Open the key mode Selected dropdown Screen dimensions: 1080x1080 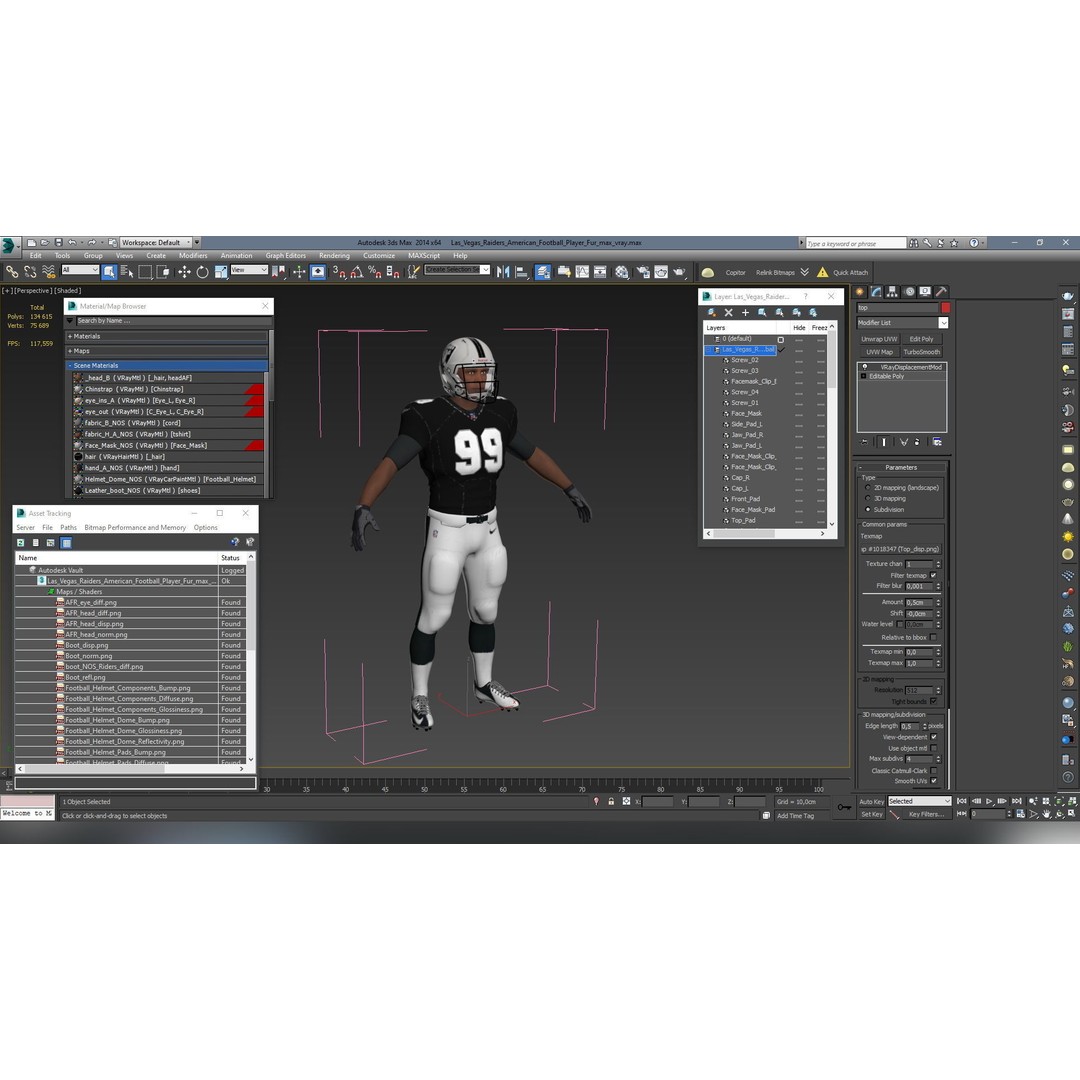[x=920, y=801]
